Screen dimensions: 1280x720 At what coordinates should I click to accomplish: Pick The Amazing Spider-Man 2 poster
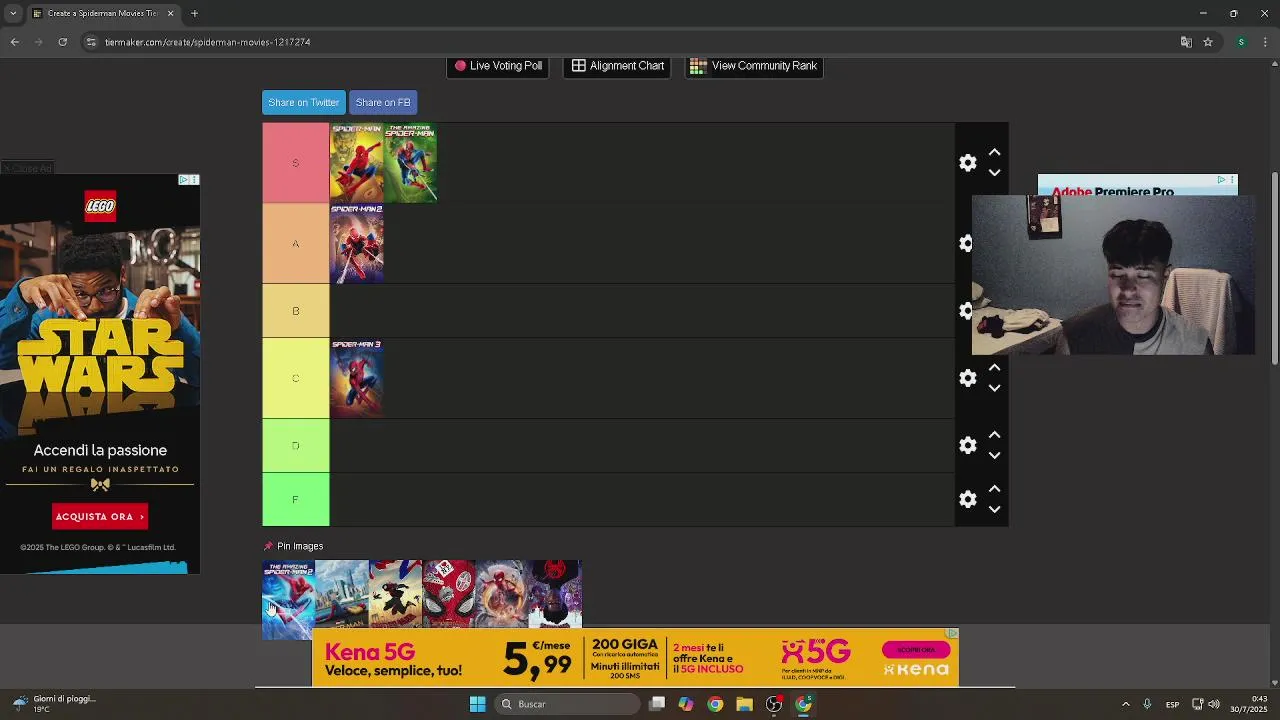288,598
